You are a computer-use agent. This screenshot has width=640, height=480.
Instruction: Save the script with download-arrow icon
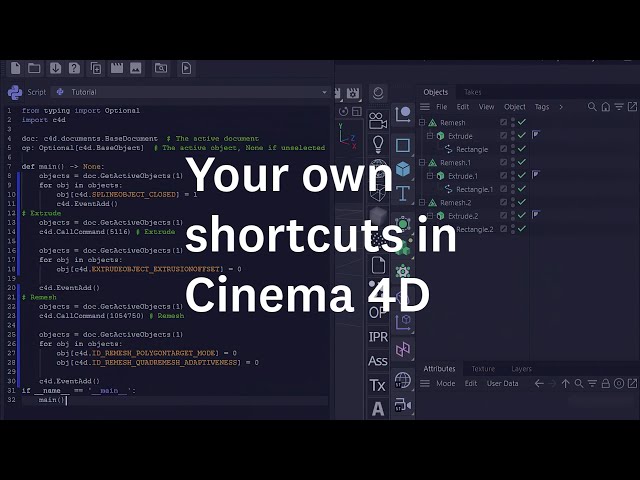[55, 68]
